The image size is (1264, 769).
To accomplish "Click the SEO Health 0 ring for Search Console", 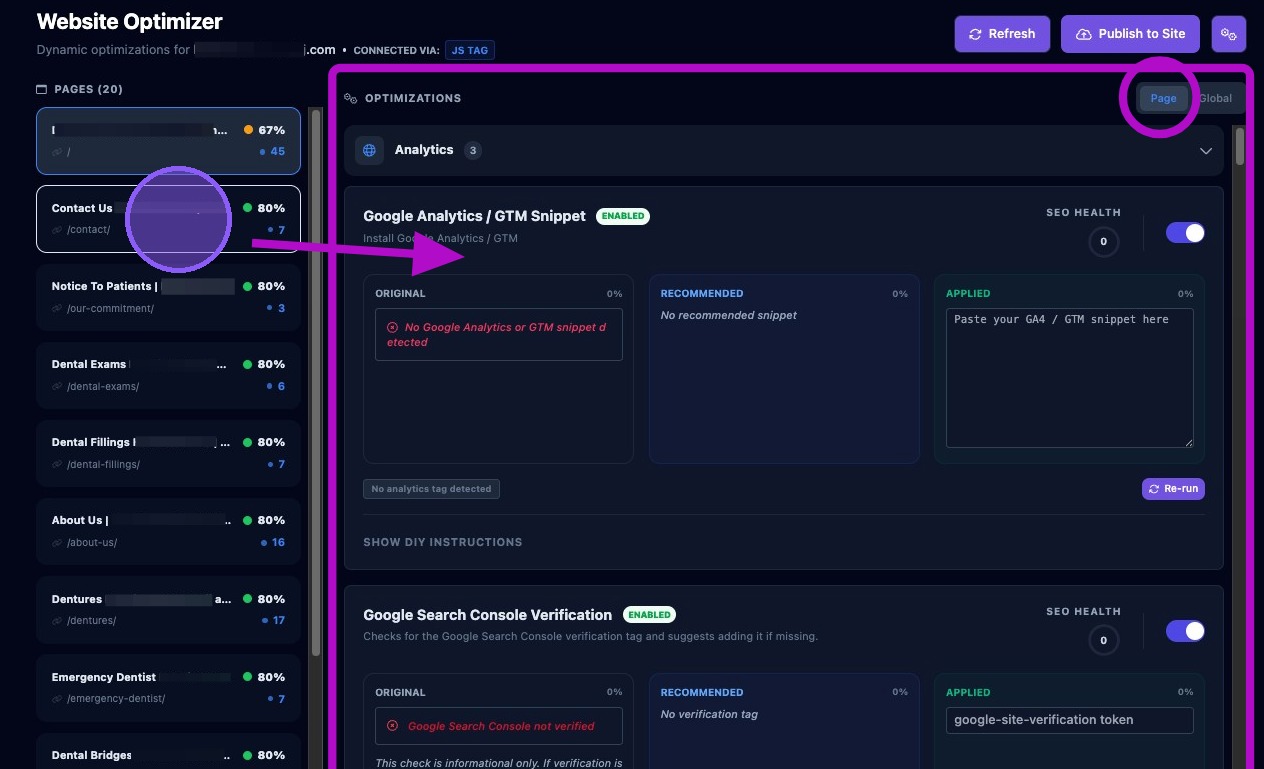I will point(1103,640).
